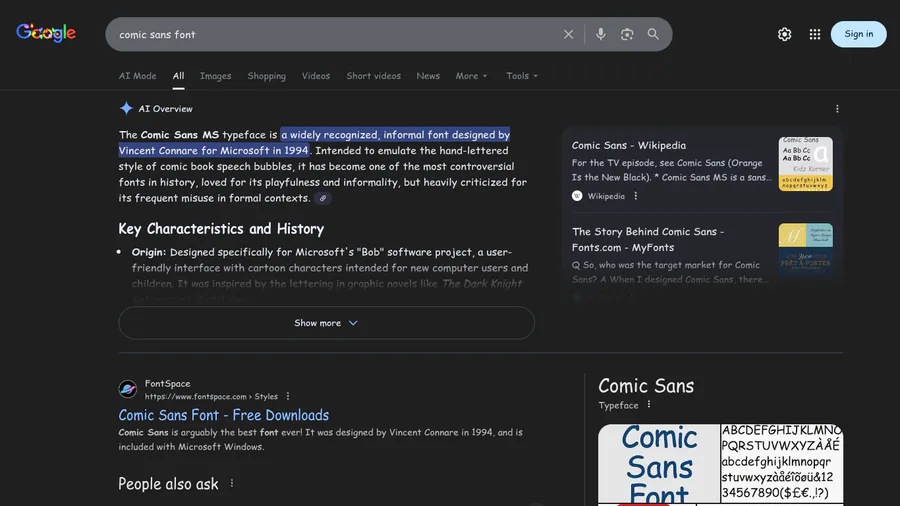900x506 pixels.
Task: Click the Sign in button
Action: coord(858,34)
